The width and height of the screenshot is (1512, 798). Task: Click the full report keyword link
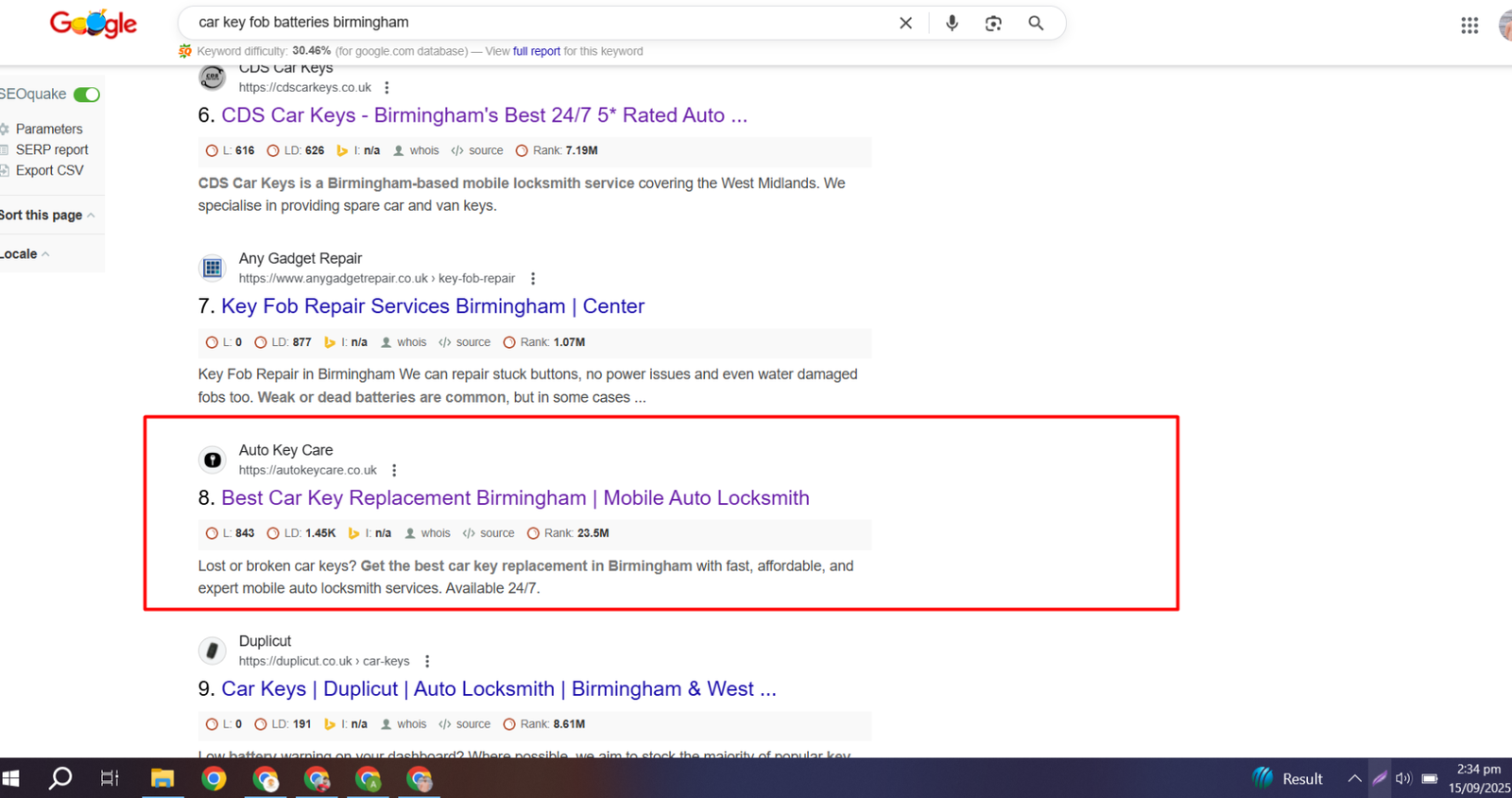coord(536,51)
